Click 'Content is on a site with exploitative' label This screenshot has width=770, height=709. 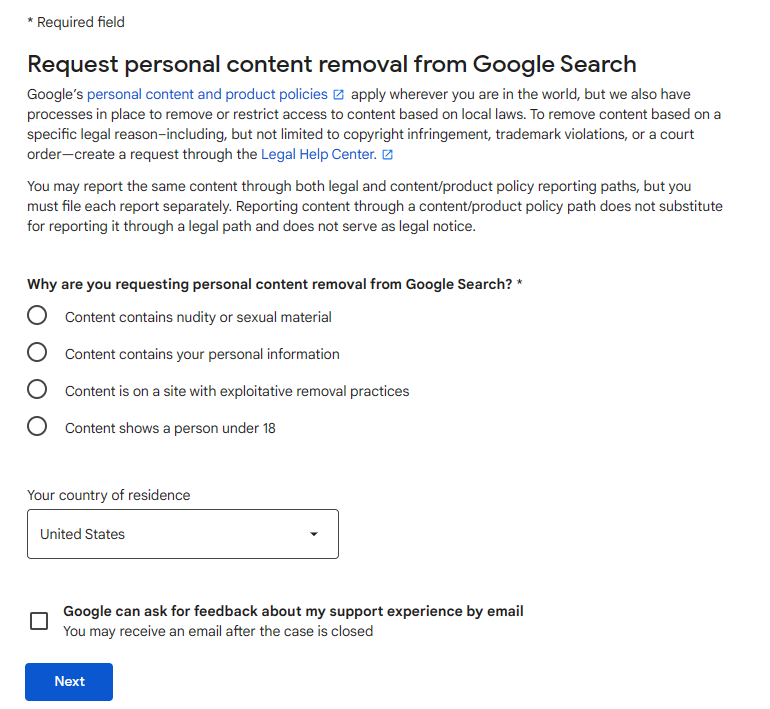point(237,391)
